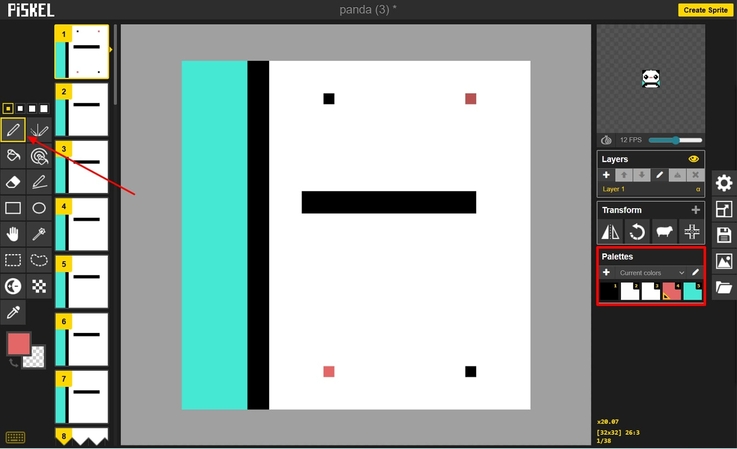Select the Pen tool
The width and height of the screenshot is (737, 449).
(13, 130)
